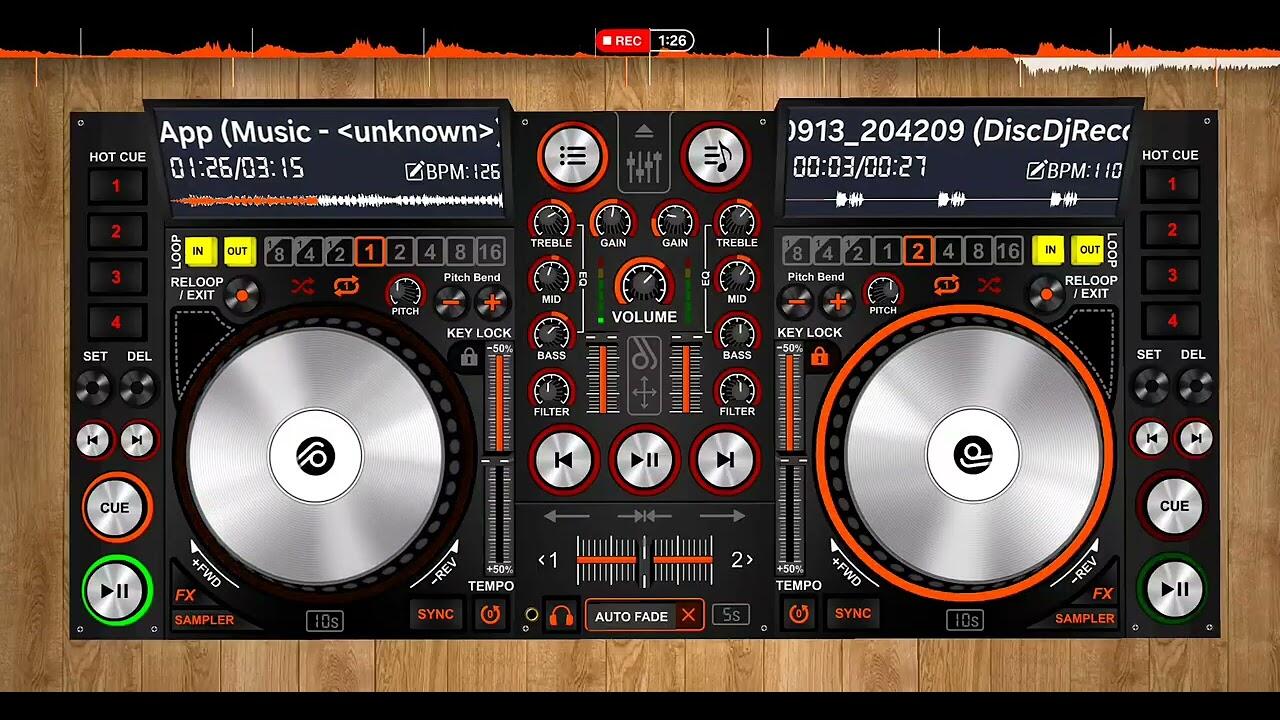Expand the 5s auto fade duration selector
Screen dimensions: 1280x720
(731, 615)
